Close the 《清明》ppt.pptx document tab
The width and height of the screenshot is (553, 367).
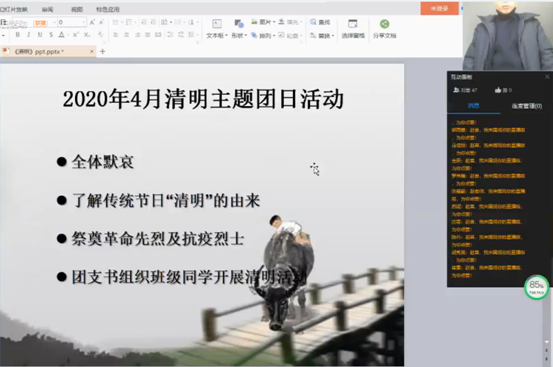click(x=92, y=51)
